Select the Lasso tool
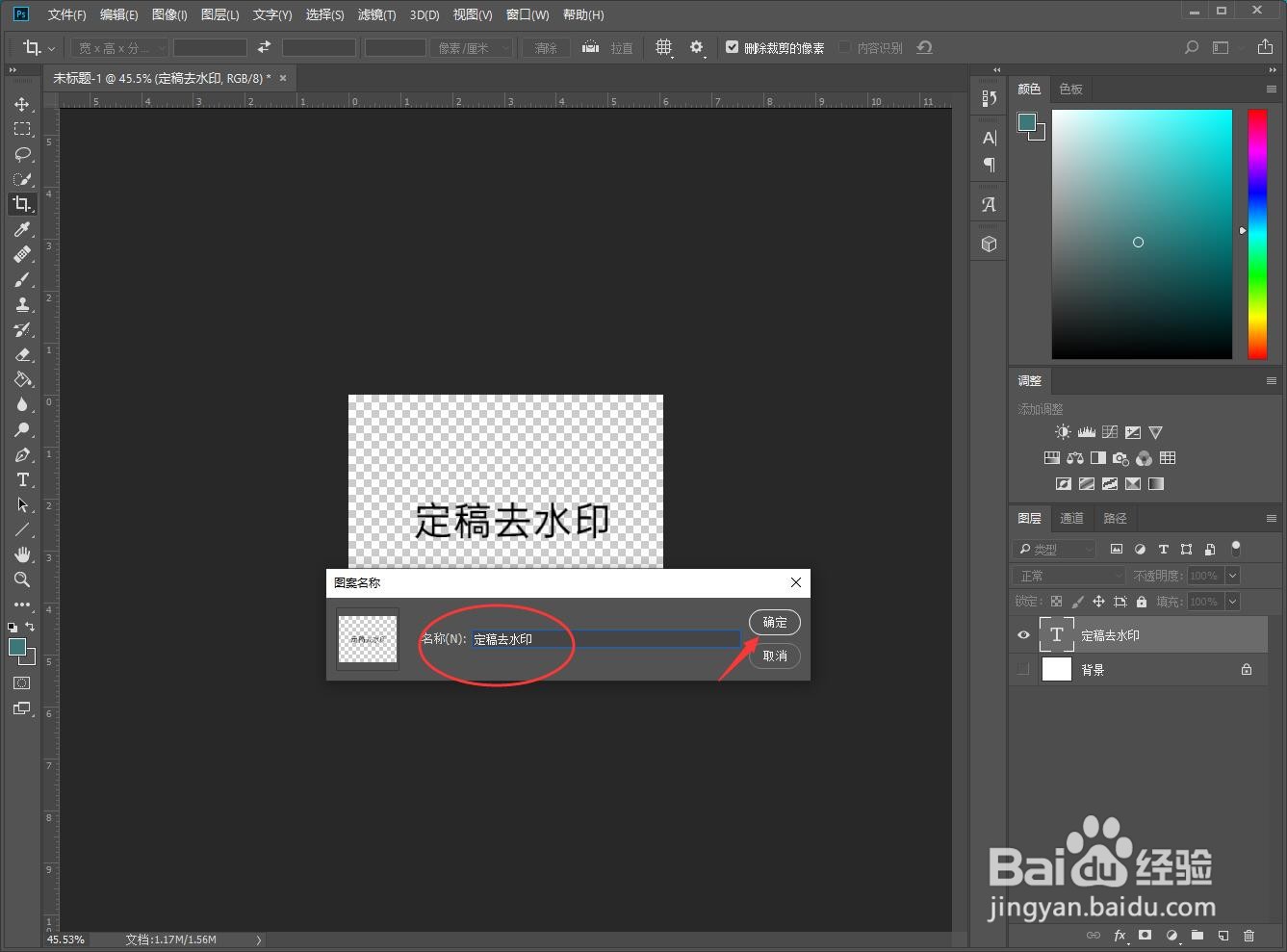 tap(22, 154)
